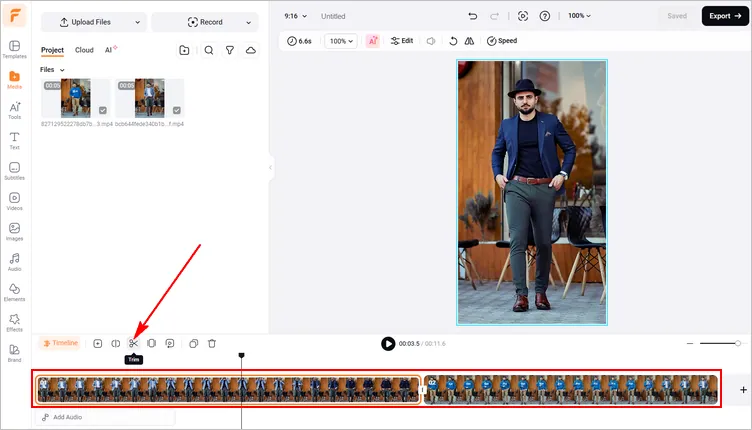Click the Export button
This screenshot has width=752, height=430.
[725, 16]
